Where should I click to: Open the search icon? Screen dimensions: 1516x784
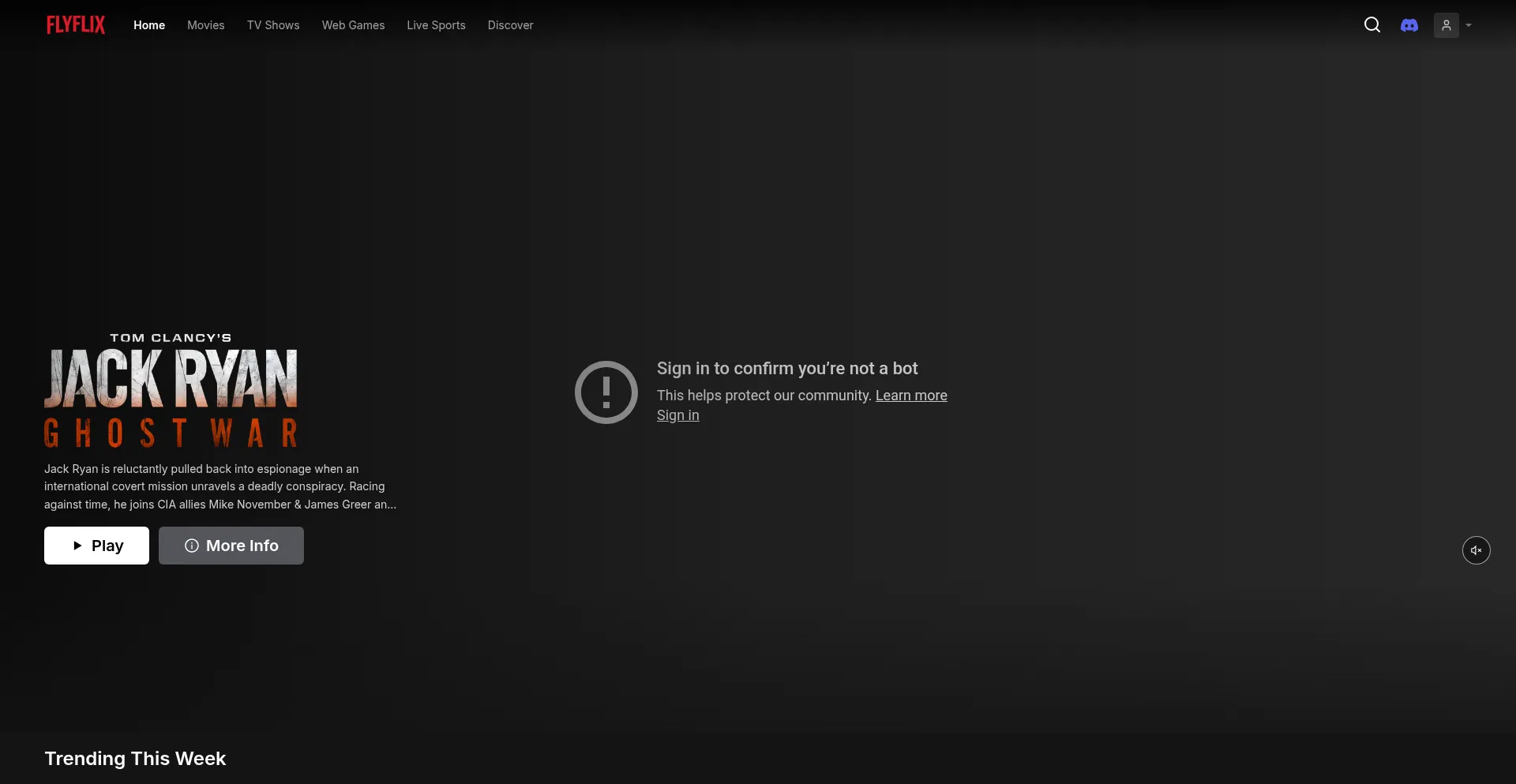pyautogui.click(x=1372, y=25)
